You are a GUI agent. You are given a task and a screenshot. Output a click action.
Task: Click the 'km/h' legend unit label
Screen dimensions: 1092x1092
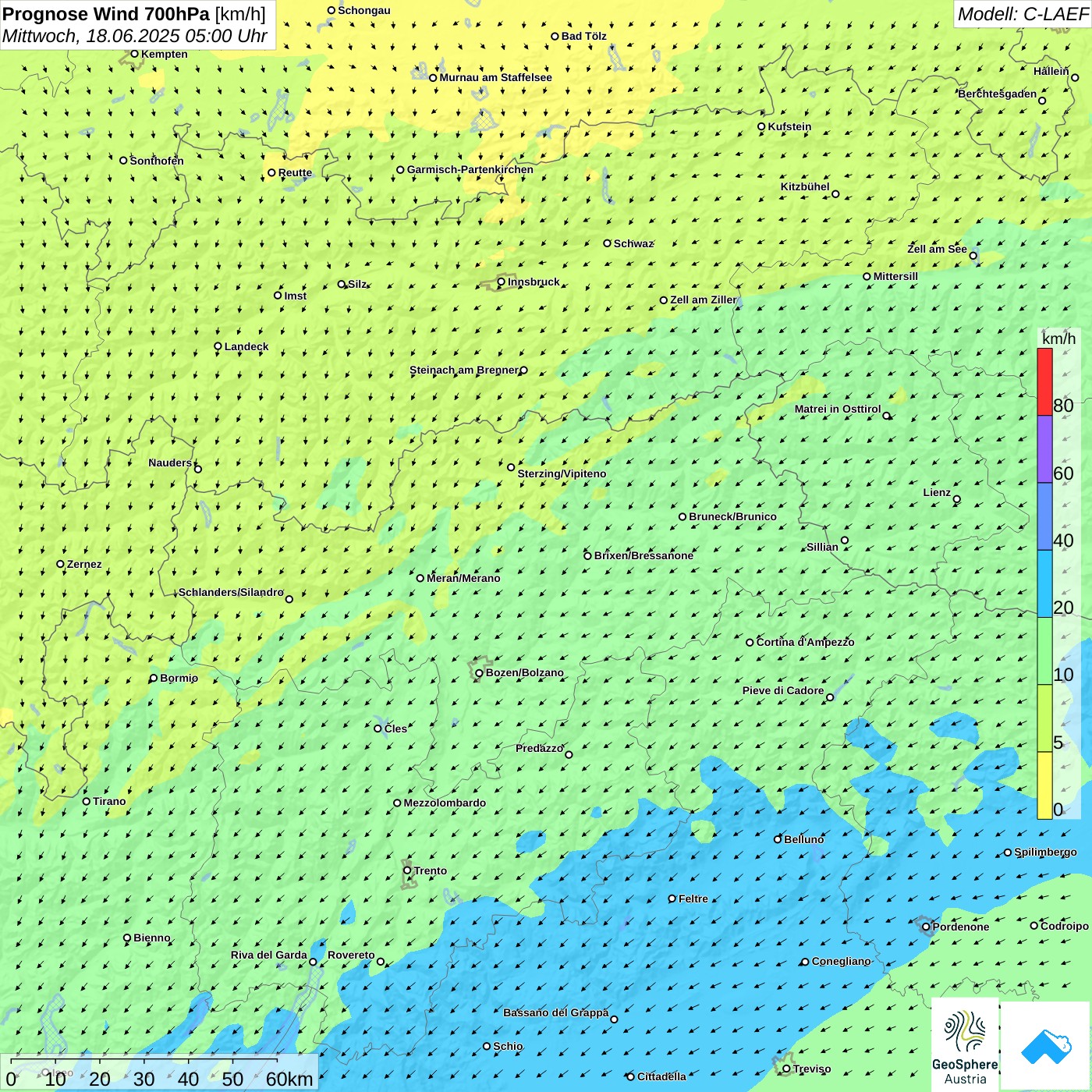[x=1058, y=339]
